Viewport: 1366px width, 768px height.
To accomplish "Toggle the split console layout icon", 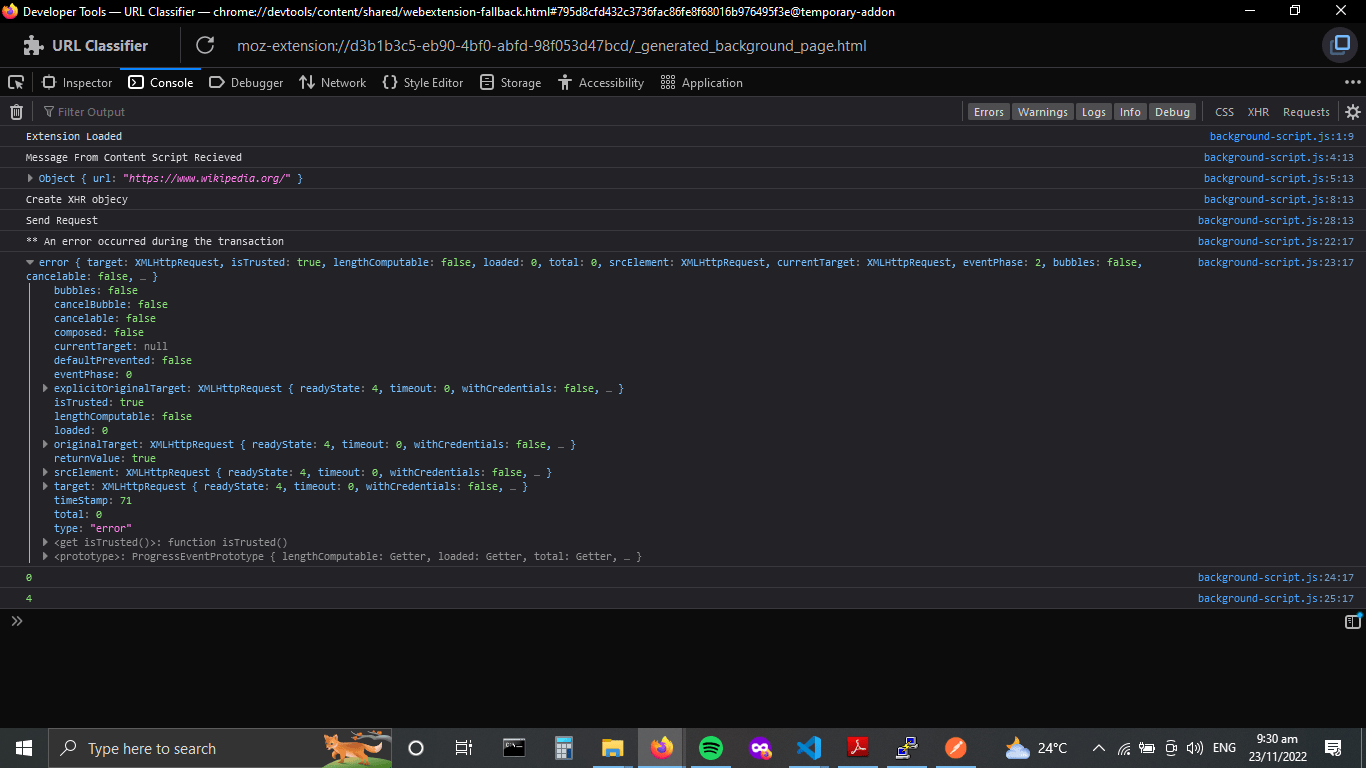I will click(1351, 621).
